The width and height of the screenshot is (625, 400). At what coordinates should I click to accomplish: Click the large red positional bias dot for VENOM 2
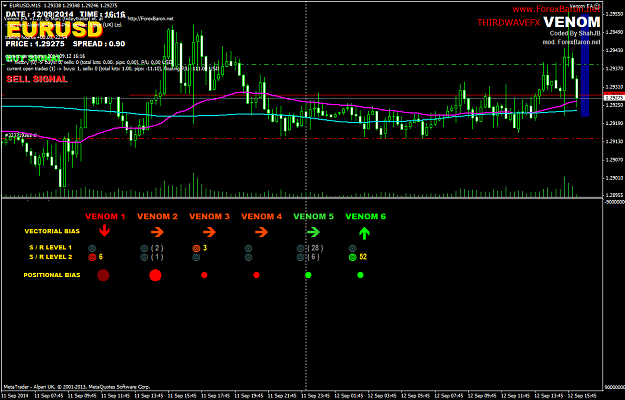[155, 275]
